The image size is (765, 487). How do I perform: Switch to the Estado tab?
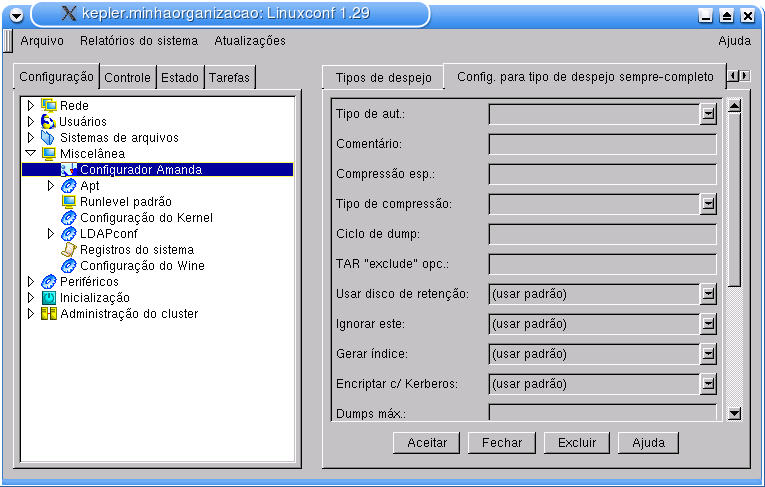coord(180,78)
